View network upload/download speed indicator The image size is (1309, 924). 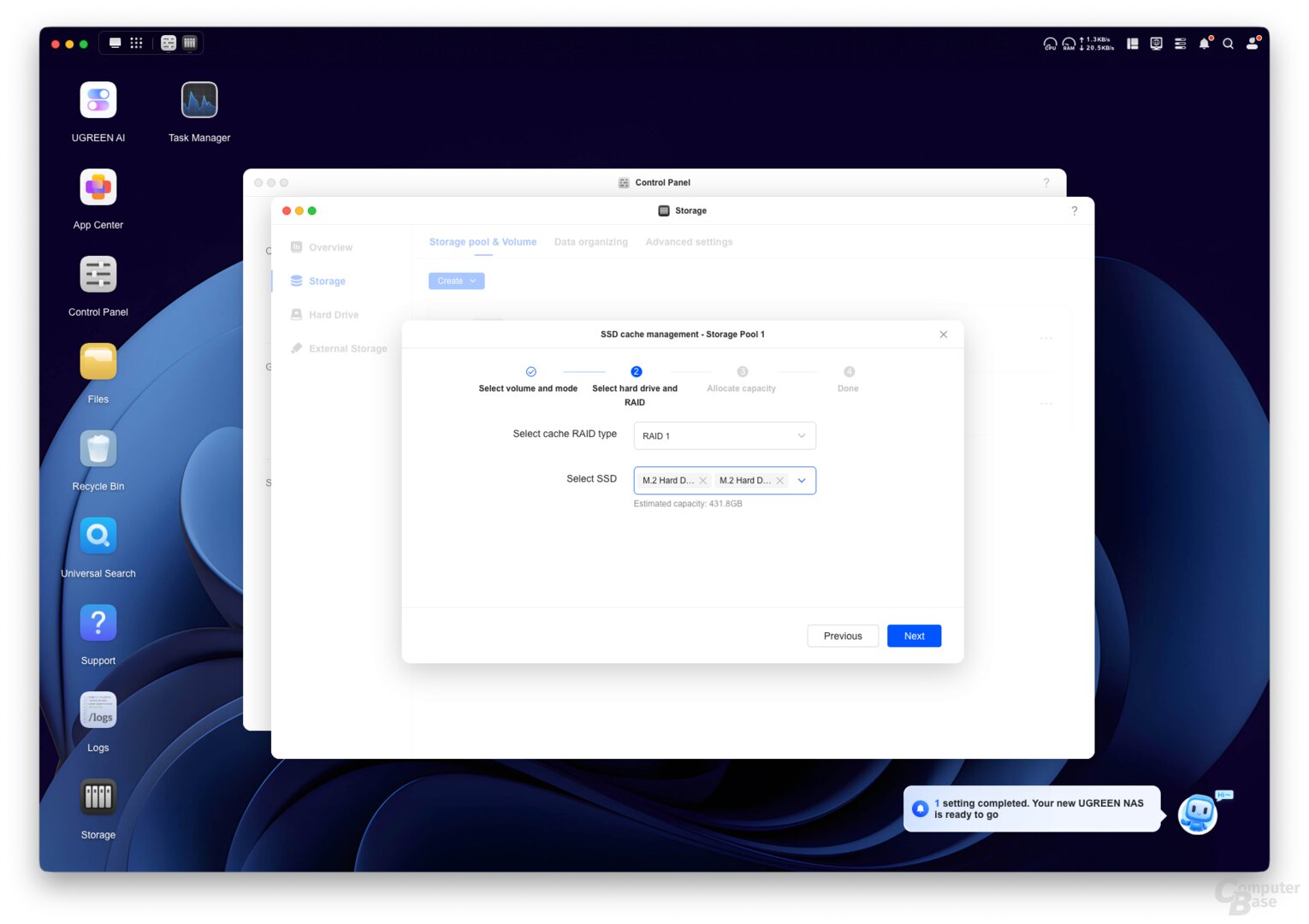pyautogui.click(x=1097, y=44)
